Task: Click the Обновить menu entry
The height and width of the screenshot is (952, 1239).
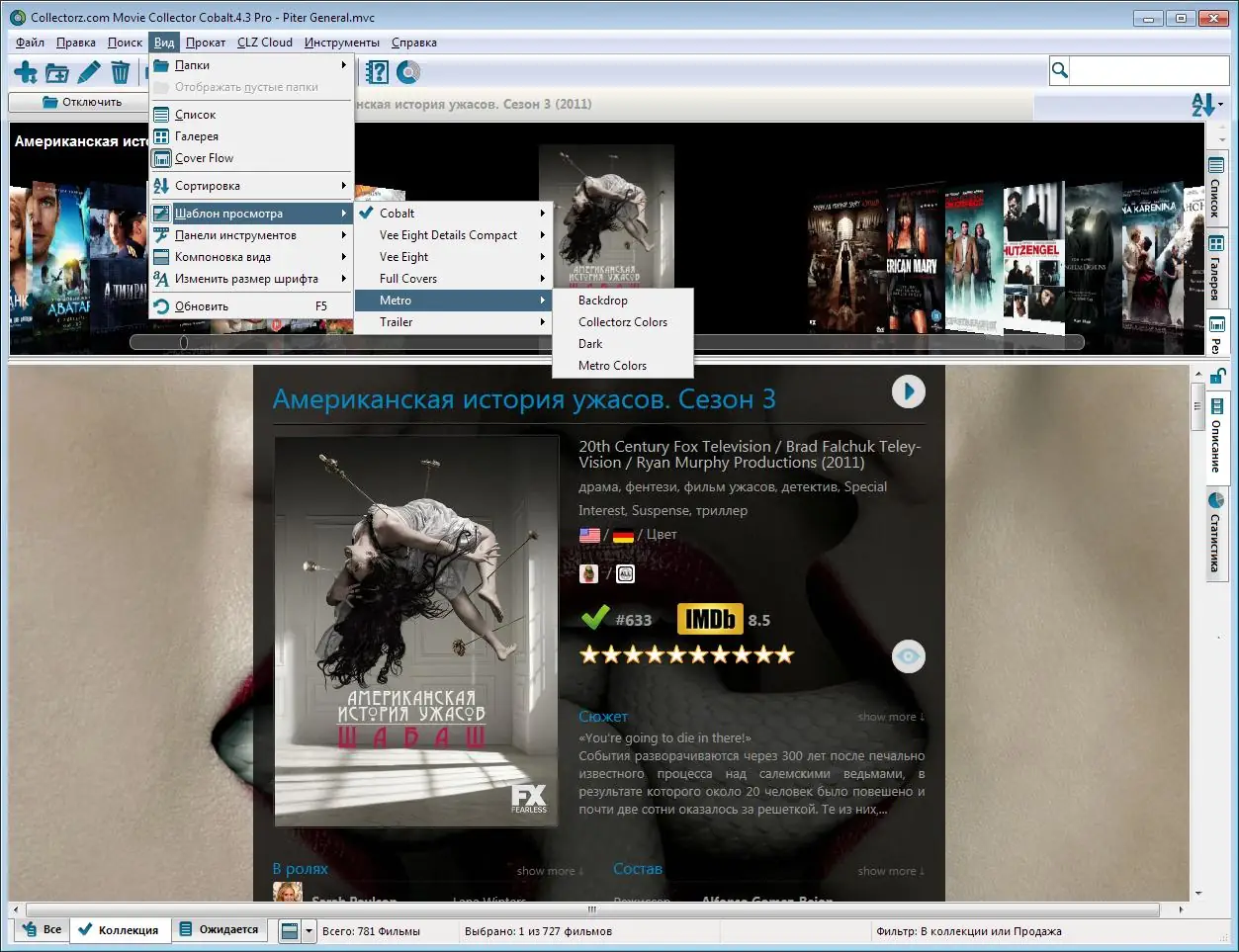Action: [251, 306]
